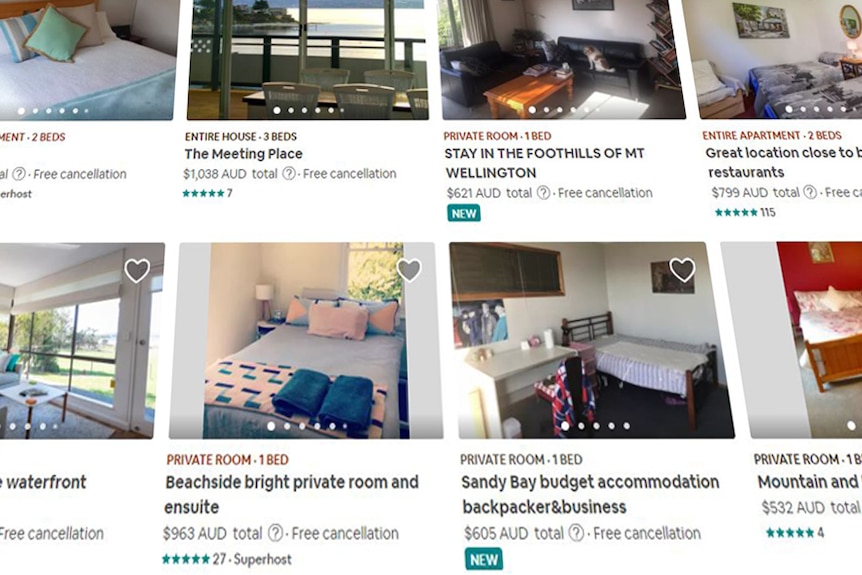The image size is (862, 575).
Task: Click help icon beside $621 AUD total
Action: [543, 193]
